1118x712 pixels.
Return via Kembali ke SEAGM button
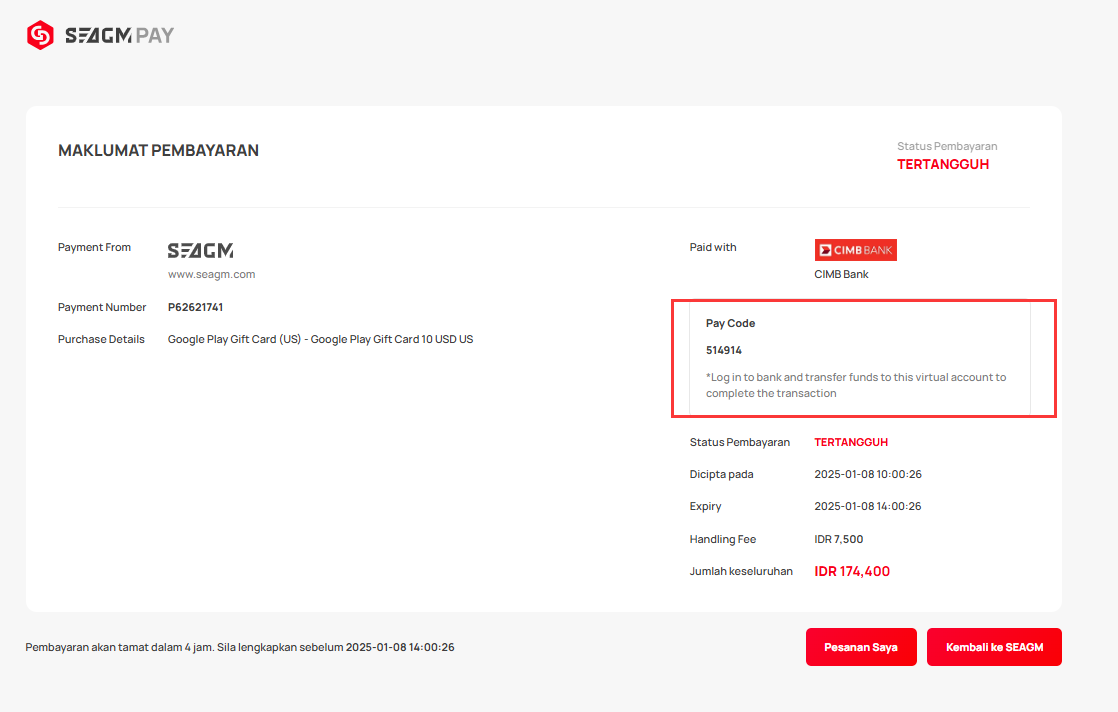pyautogui.click(x=995, y=647)
